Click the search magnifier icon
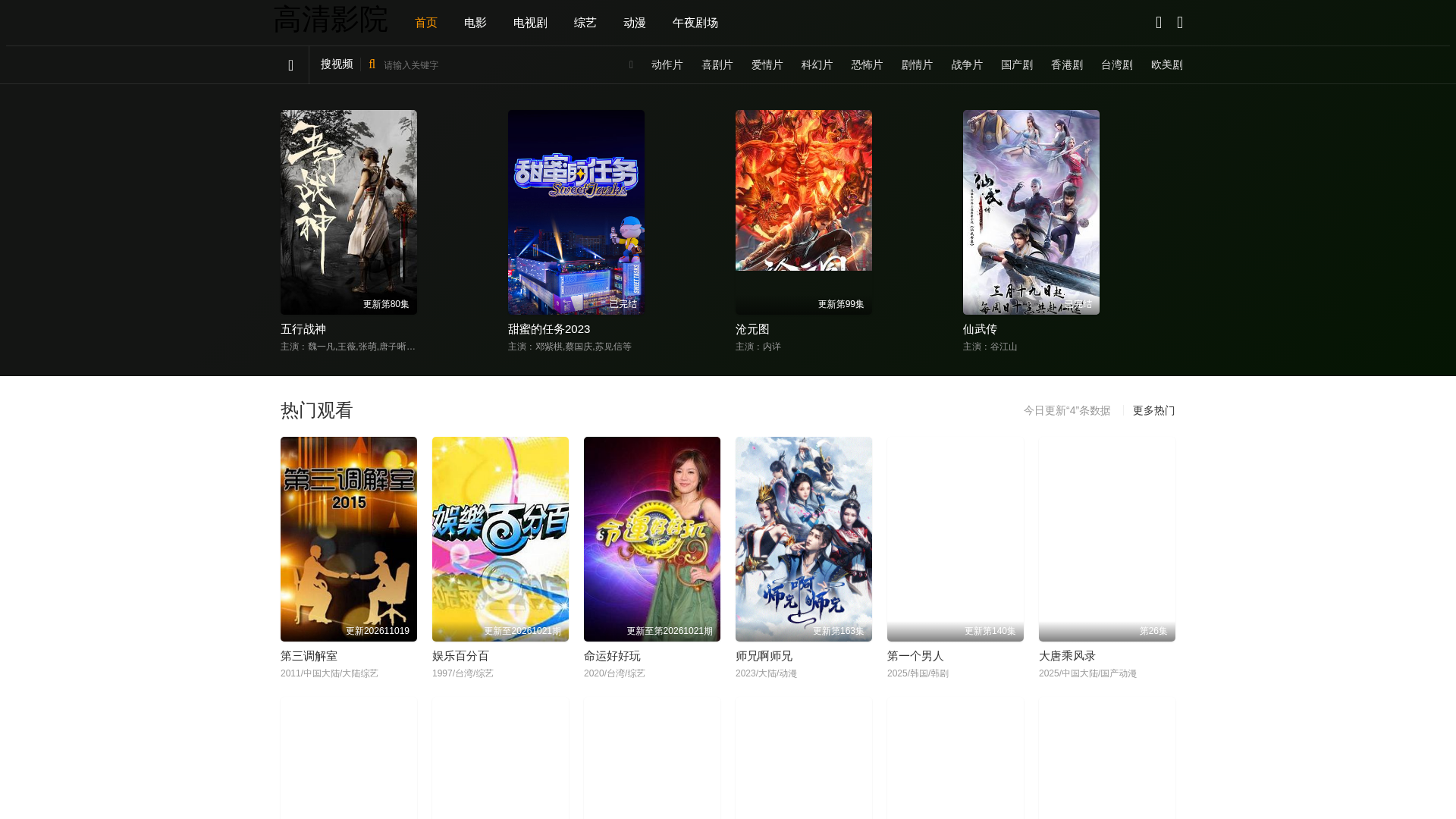 372,64
